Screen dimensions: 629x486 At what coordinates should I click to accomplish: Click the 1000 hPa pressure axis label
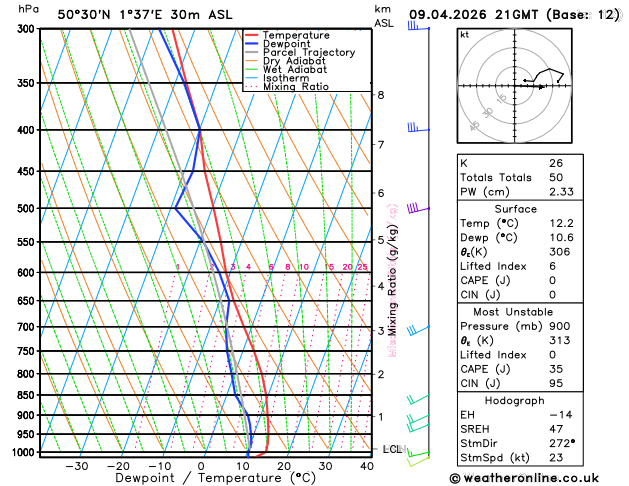(26, 452)
